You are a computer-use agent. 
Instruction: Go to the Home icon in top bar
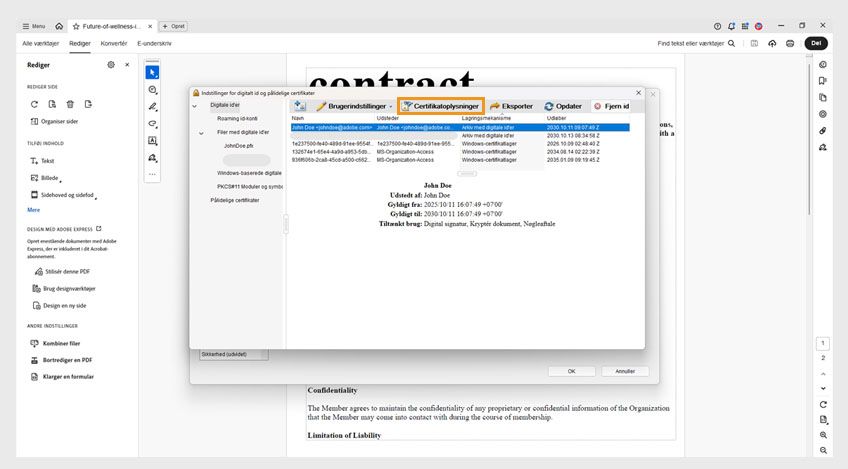59,26
